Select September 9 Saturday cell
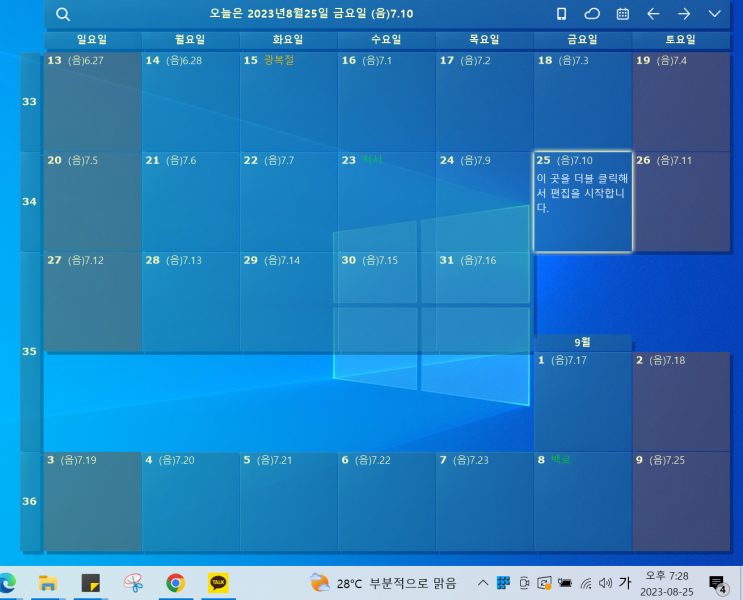This screenshot has height=600, width=743. tap(681, 501)
